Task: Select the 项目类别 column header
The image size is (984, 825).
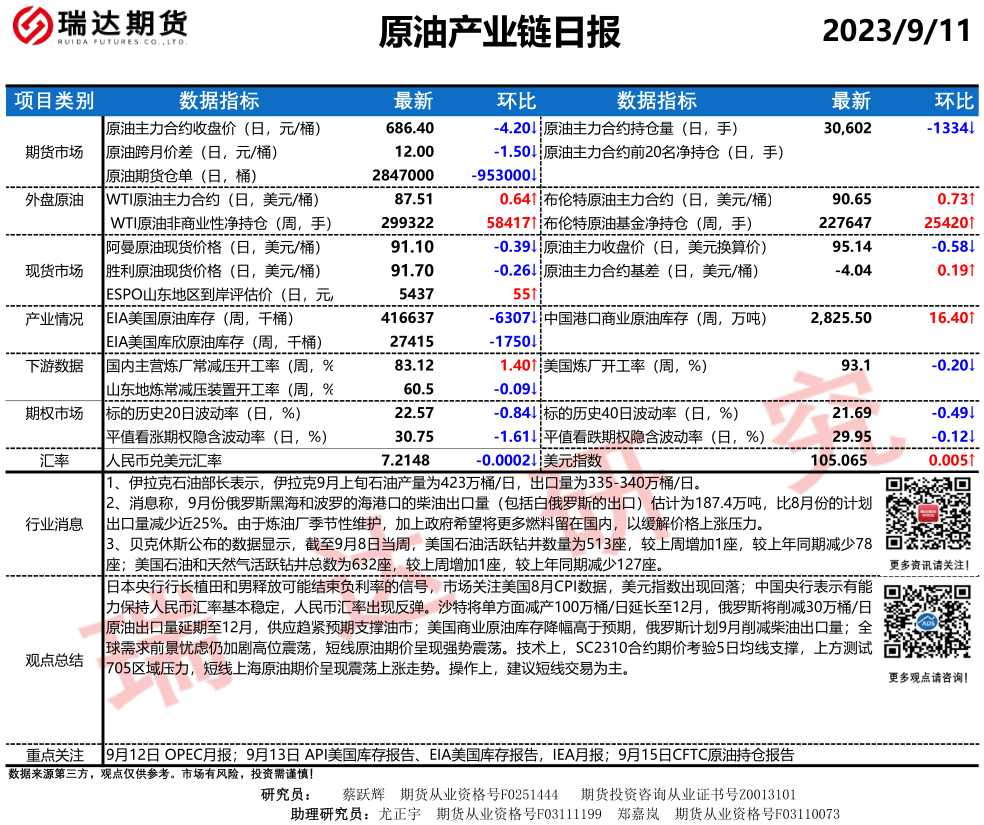Action: [54, 101]
